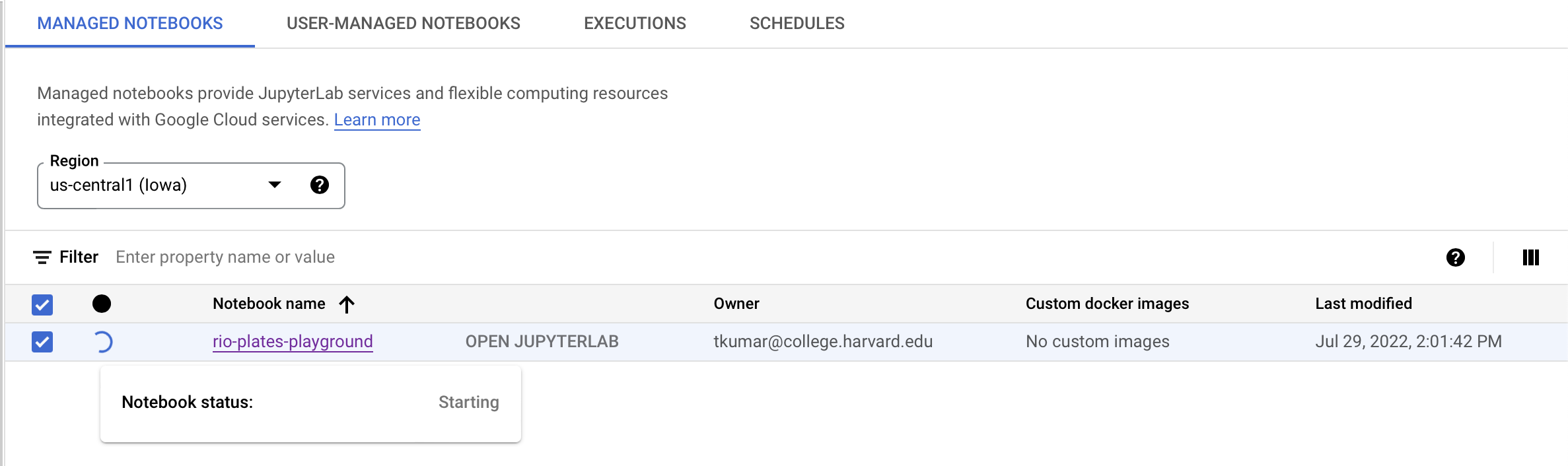Viewport: 1568px width, 466px height.
Task: Click the Learn more link
Action: point(377,120)
